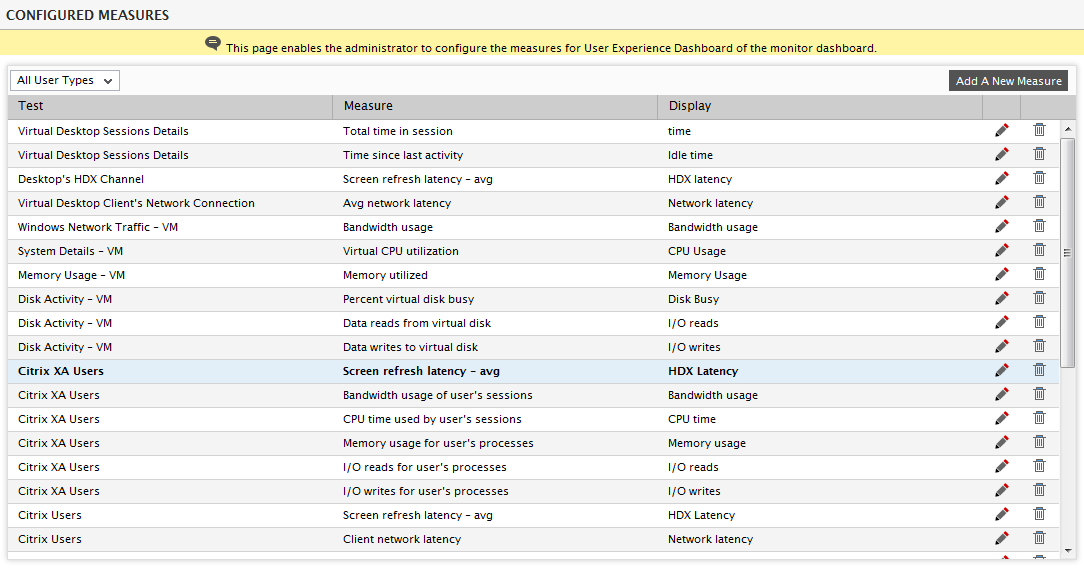Delete Memory usage for user's processes row
This screenshot has width=1084, height=569.
[x=1039, y=442]
